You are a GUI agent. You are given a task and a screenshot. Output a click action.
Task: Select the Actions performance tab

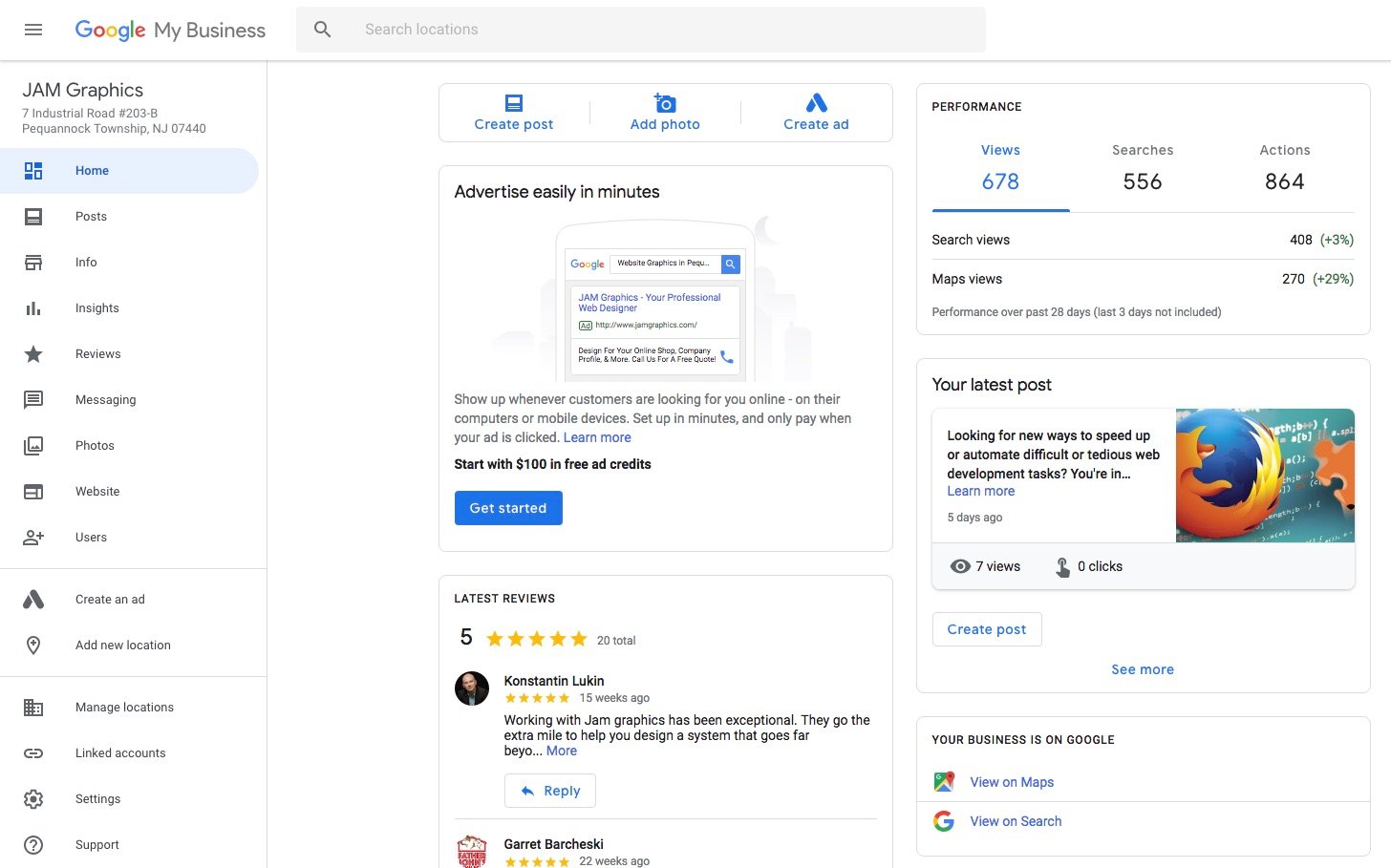[1284, 168]
